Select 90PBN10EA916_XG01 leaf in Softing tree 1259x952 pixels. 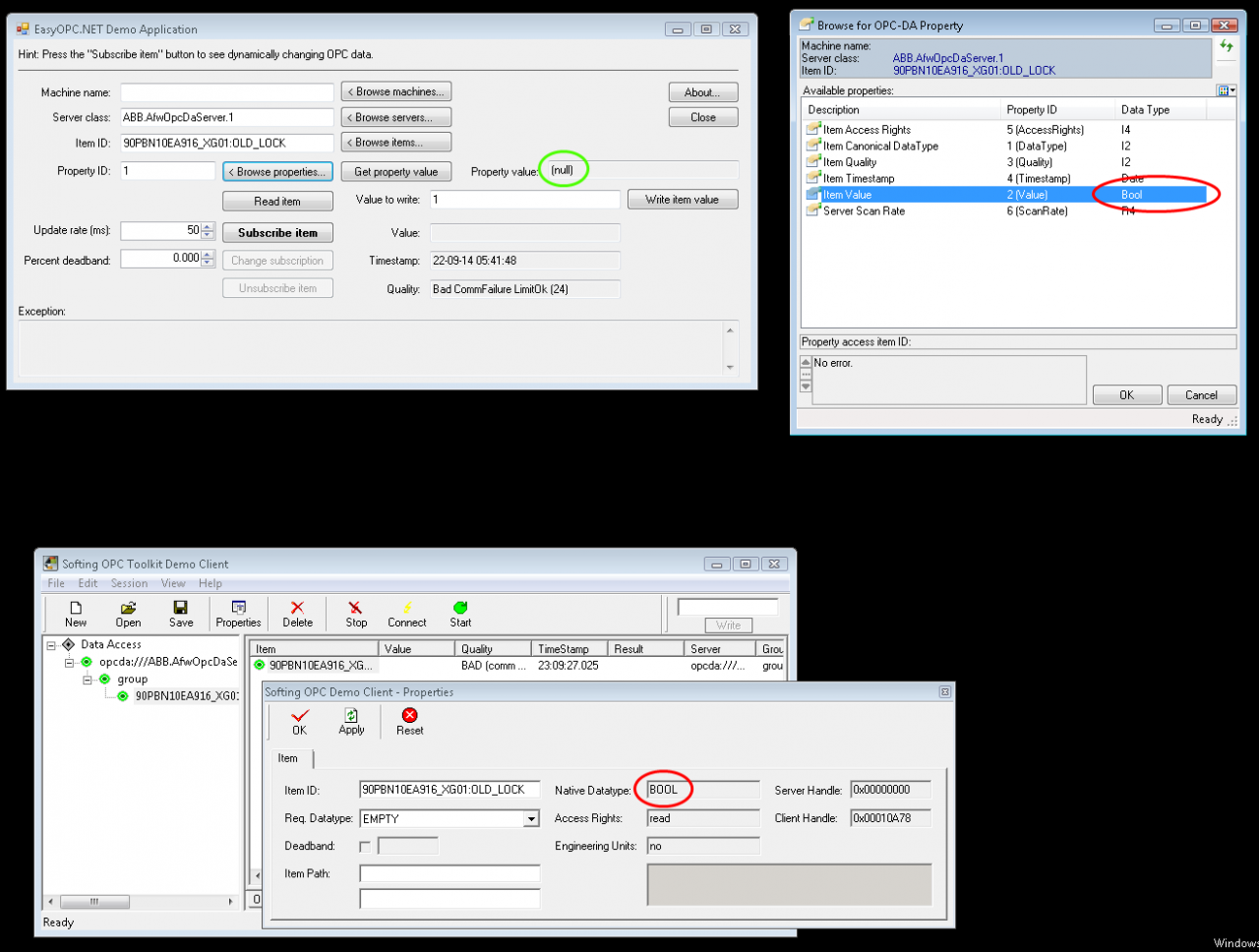[186, 696]
